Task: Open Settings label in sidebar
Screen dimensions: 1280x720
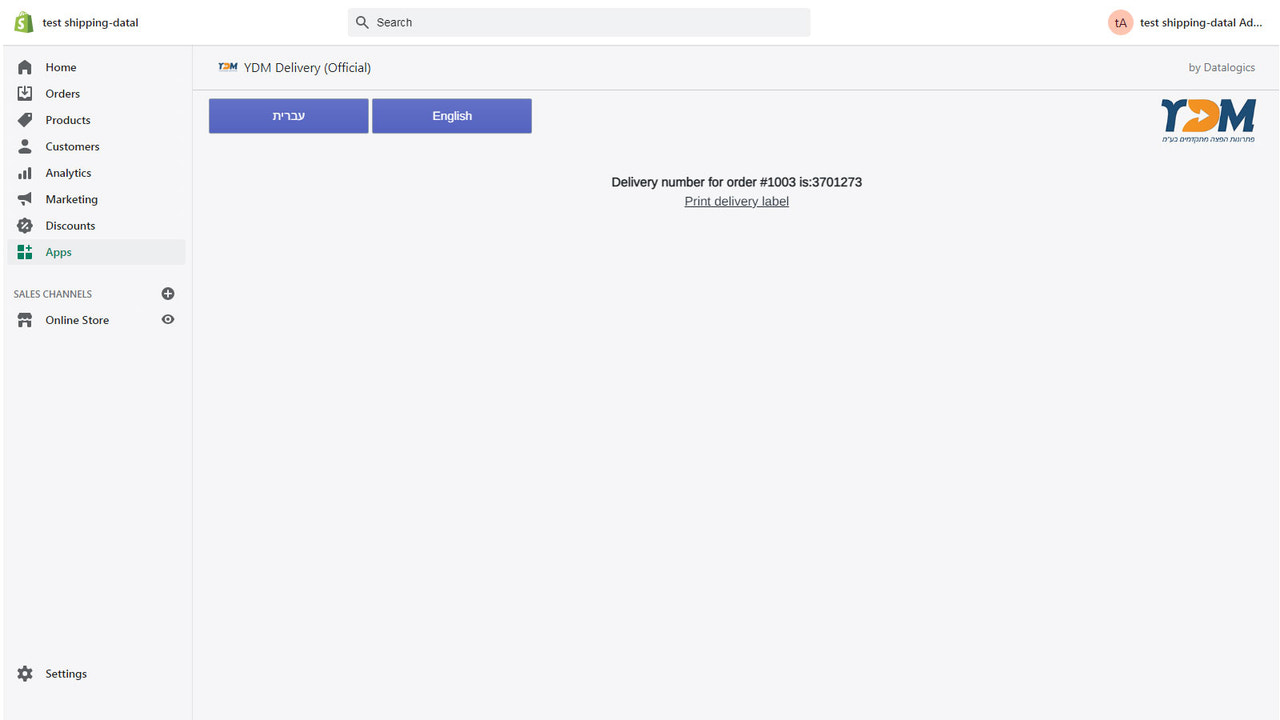Action: (66, 674)
